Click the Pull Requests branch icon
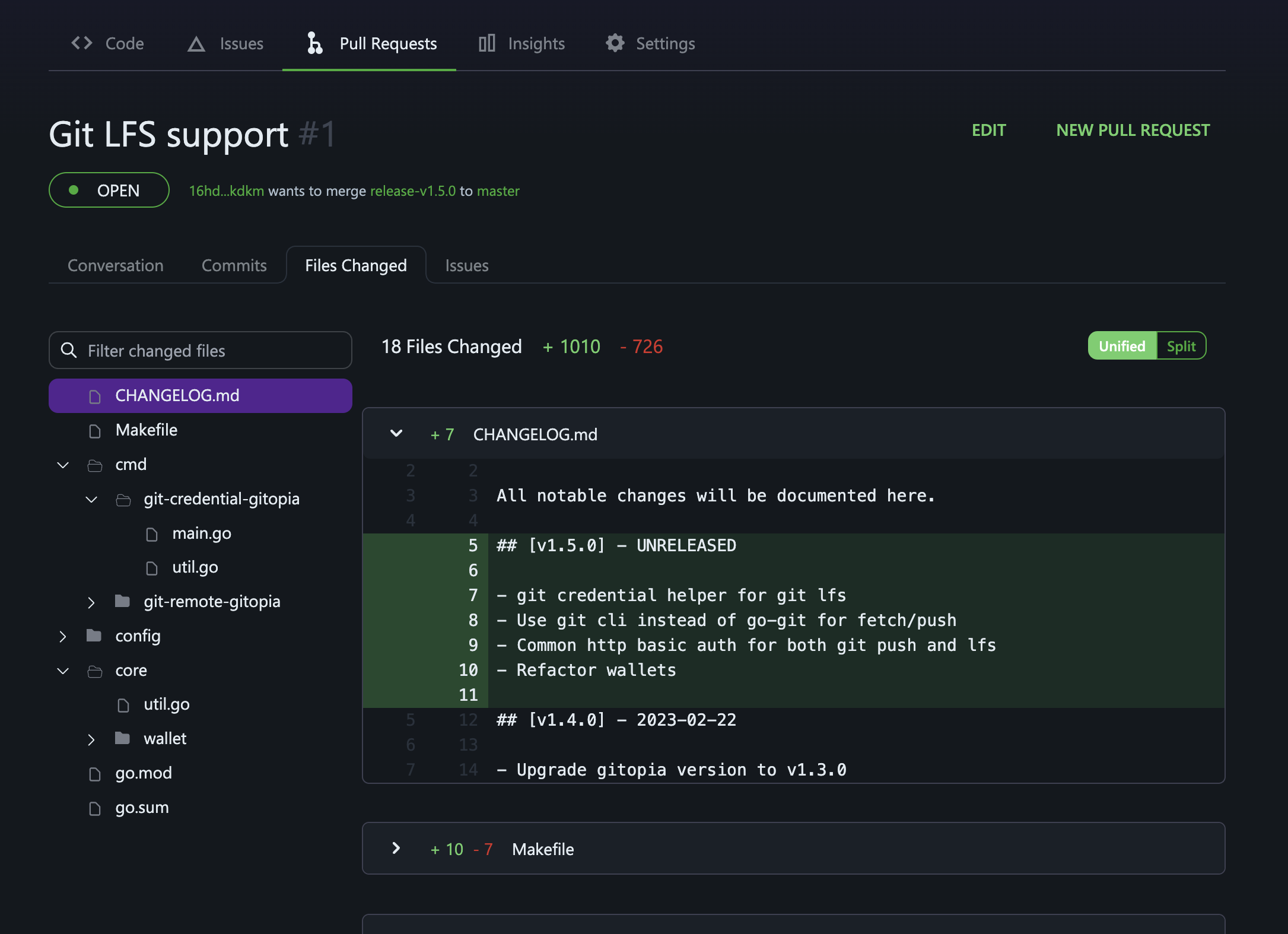The height and width of the screenshot is (934, 1288). pos(314,43)
